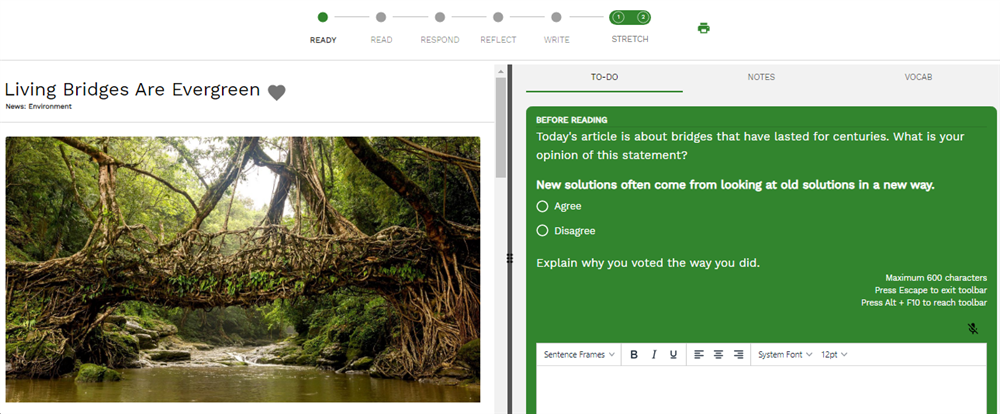Select the Agree radio button
1000x414 pixels.
542,206
